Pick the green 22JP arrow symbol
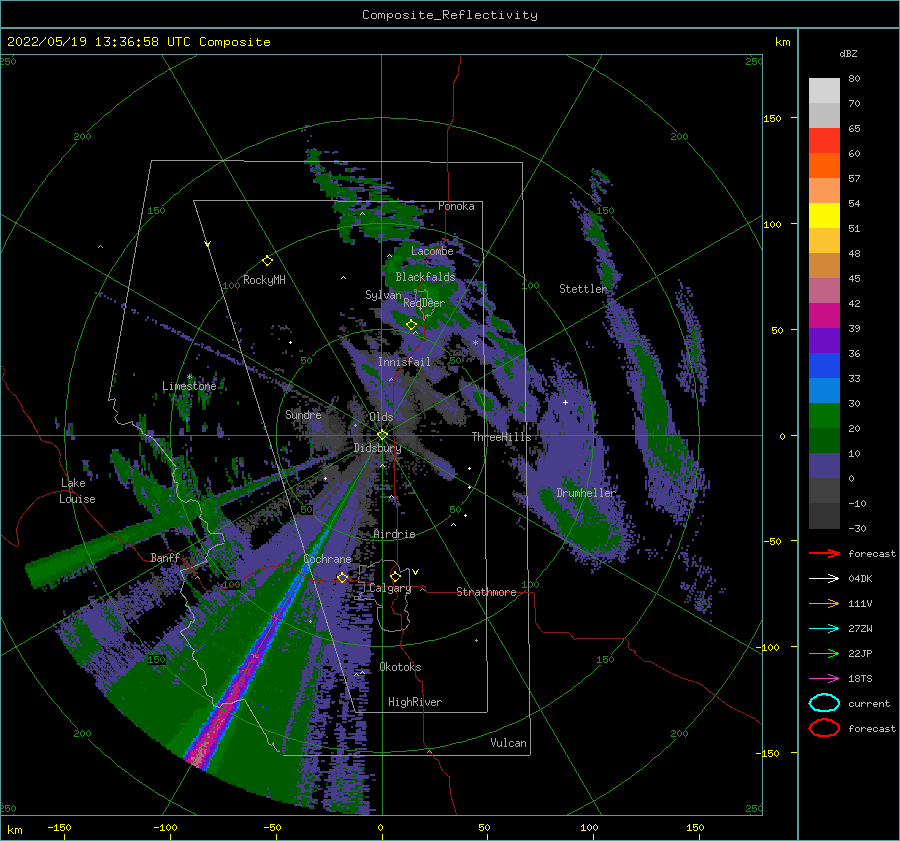900x841 pixels. (824, 653)
